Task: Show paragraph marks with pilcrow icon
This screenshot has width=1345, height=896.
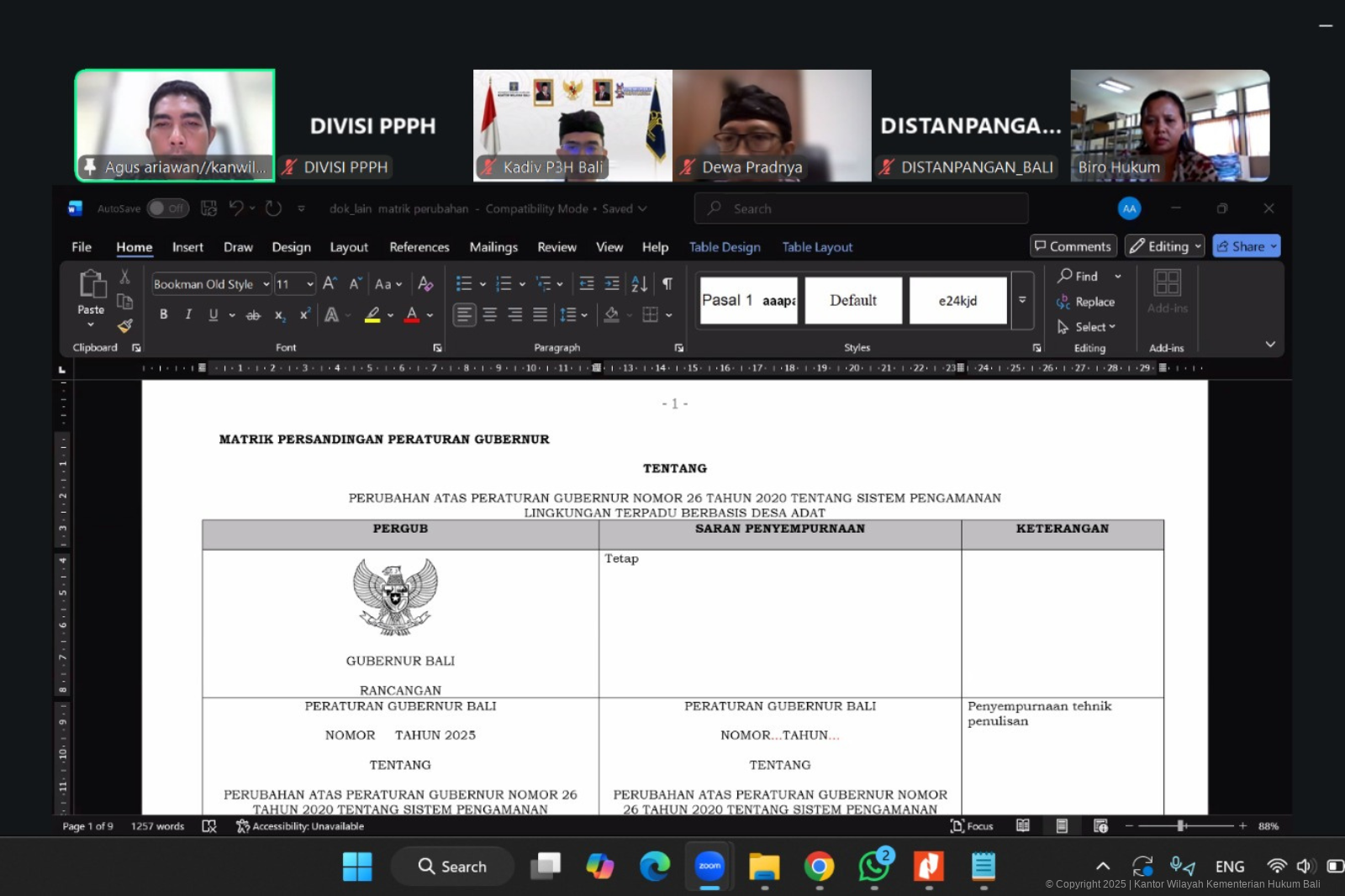Action: coord(667,284)
